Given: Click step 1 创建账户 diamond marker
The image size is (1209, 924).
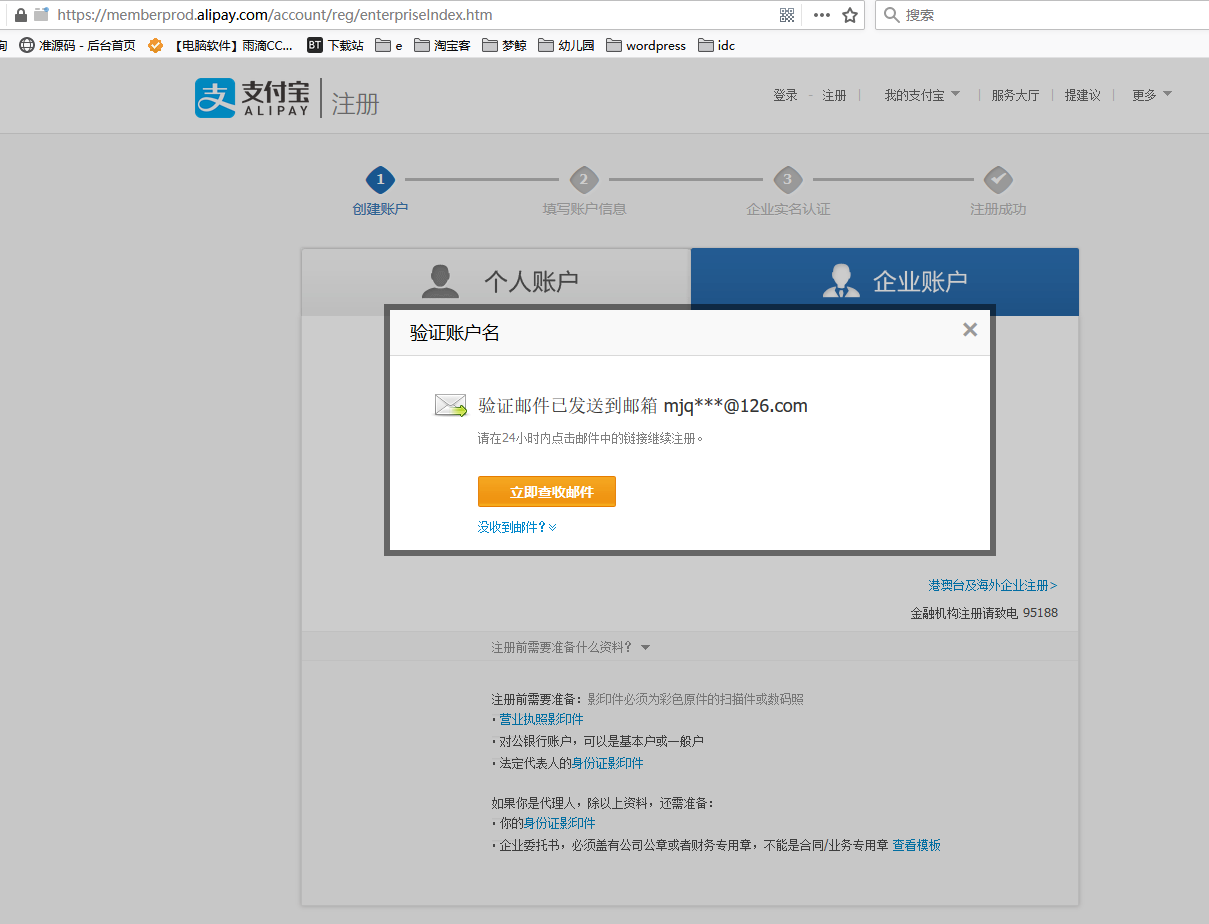Looking at the screenshot, I should tap(380, 180).
